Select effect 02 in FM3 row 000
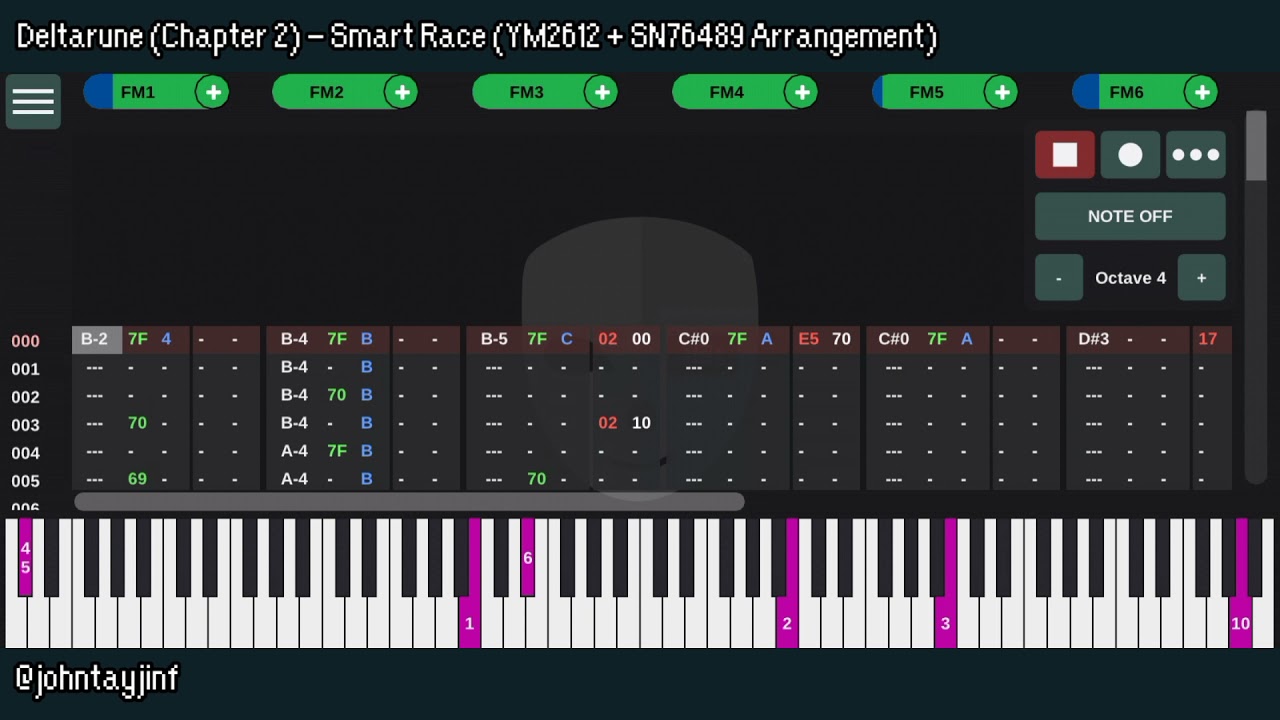 click(x=608, y=339)
